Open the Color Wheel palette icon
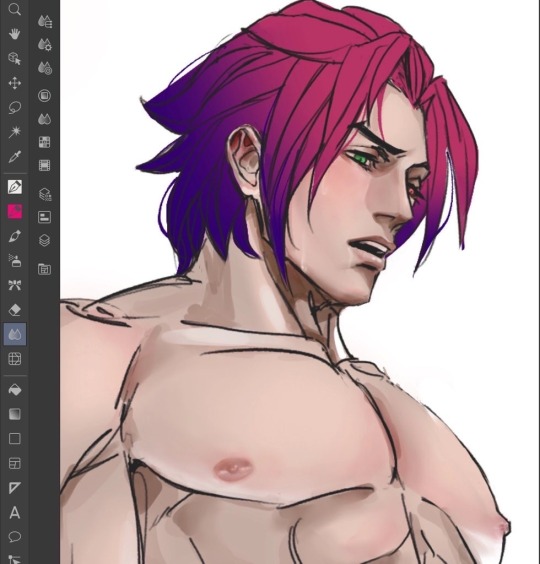The image size is (540, 564). pos(44,96)
